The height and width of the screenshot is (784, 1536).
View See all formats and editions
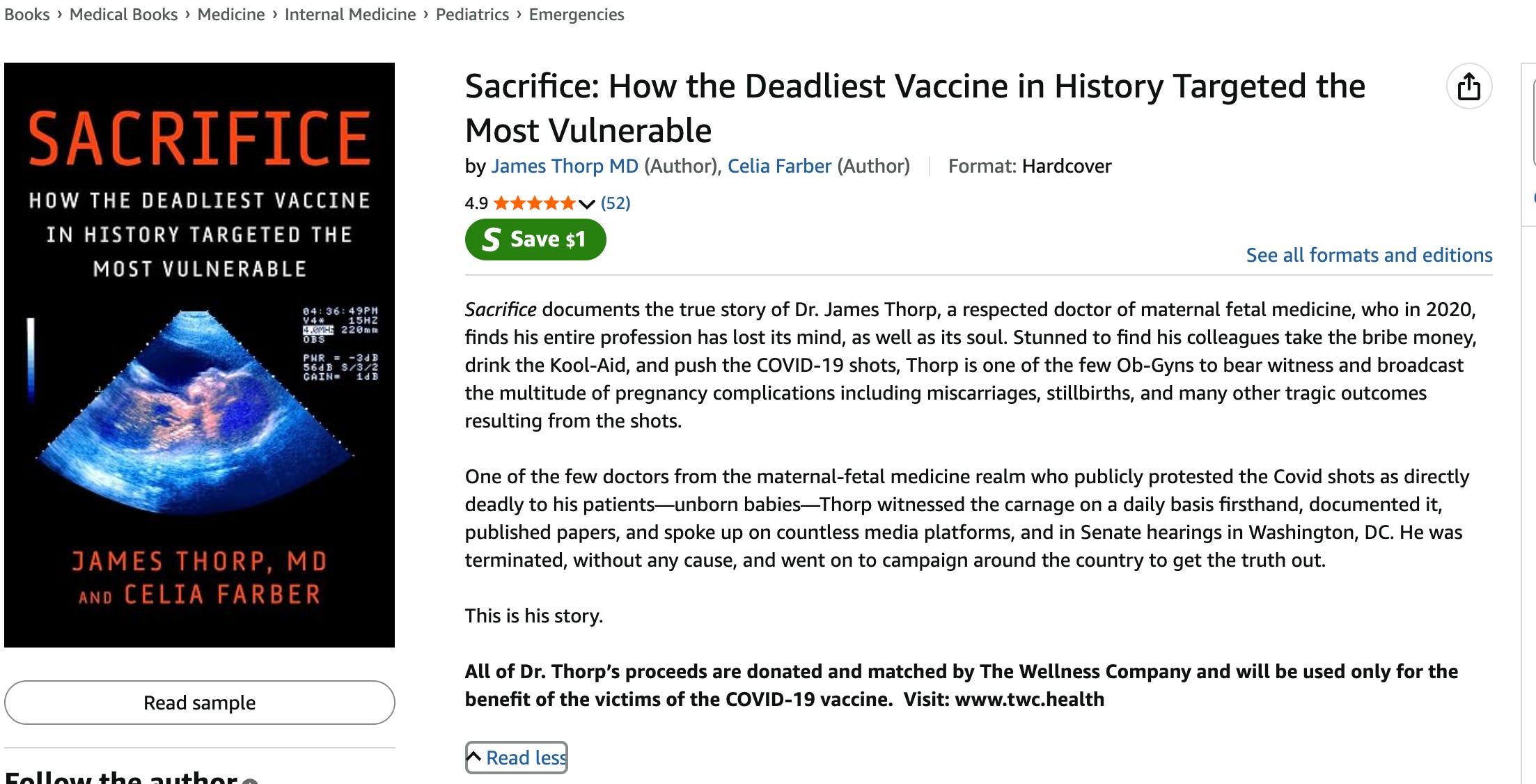[1369, 255]
